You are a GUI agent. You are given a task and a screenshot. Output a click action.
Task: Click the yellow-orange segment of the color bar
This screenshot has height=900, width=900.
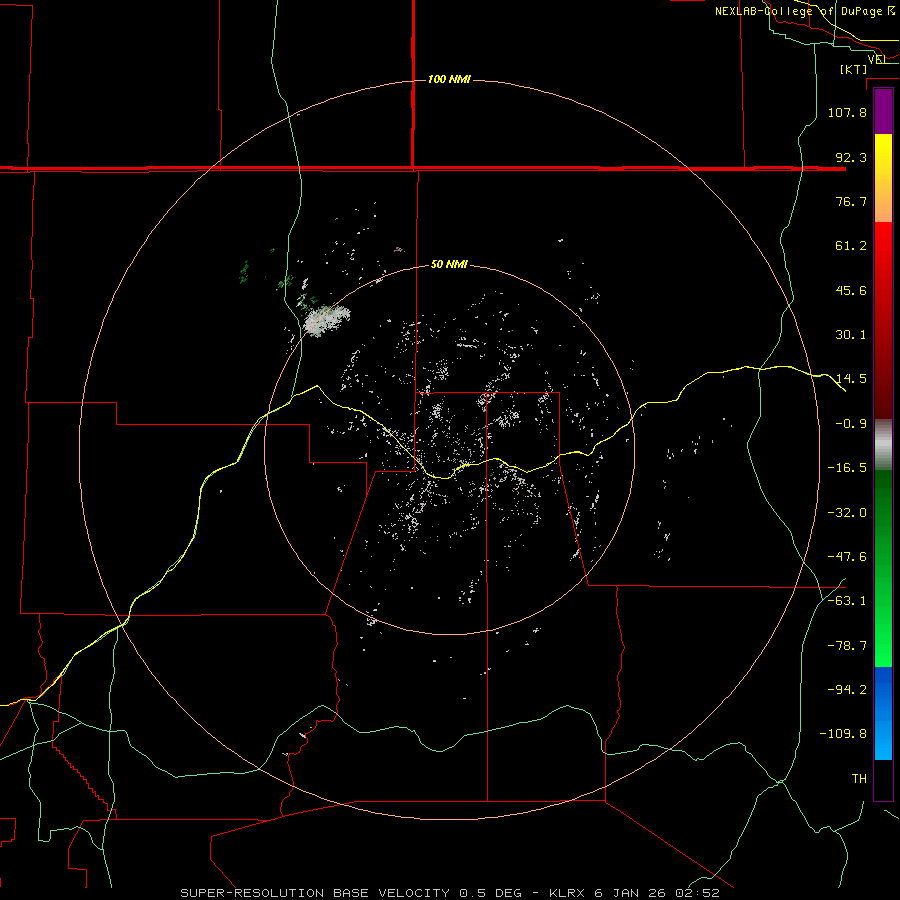pyautogui.click(x=883, y=178)
